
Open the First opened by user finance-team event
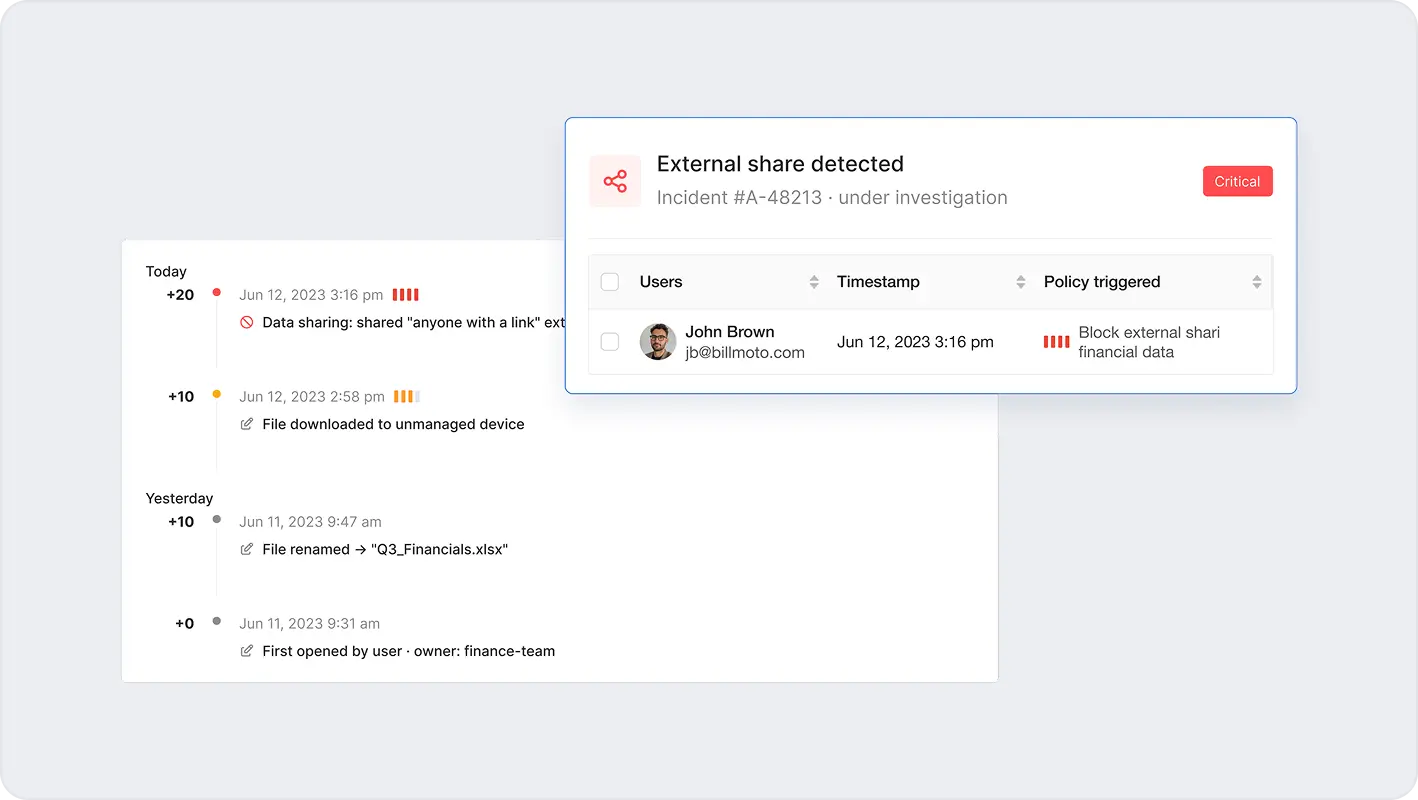[x=409, y=651]
